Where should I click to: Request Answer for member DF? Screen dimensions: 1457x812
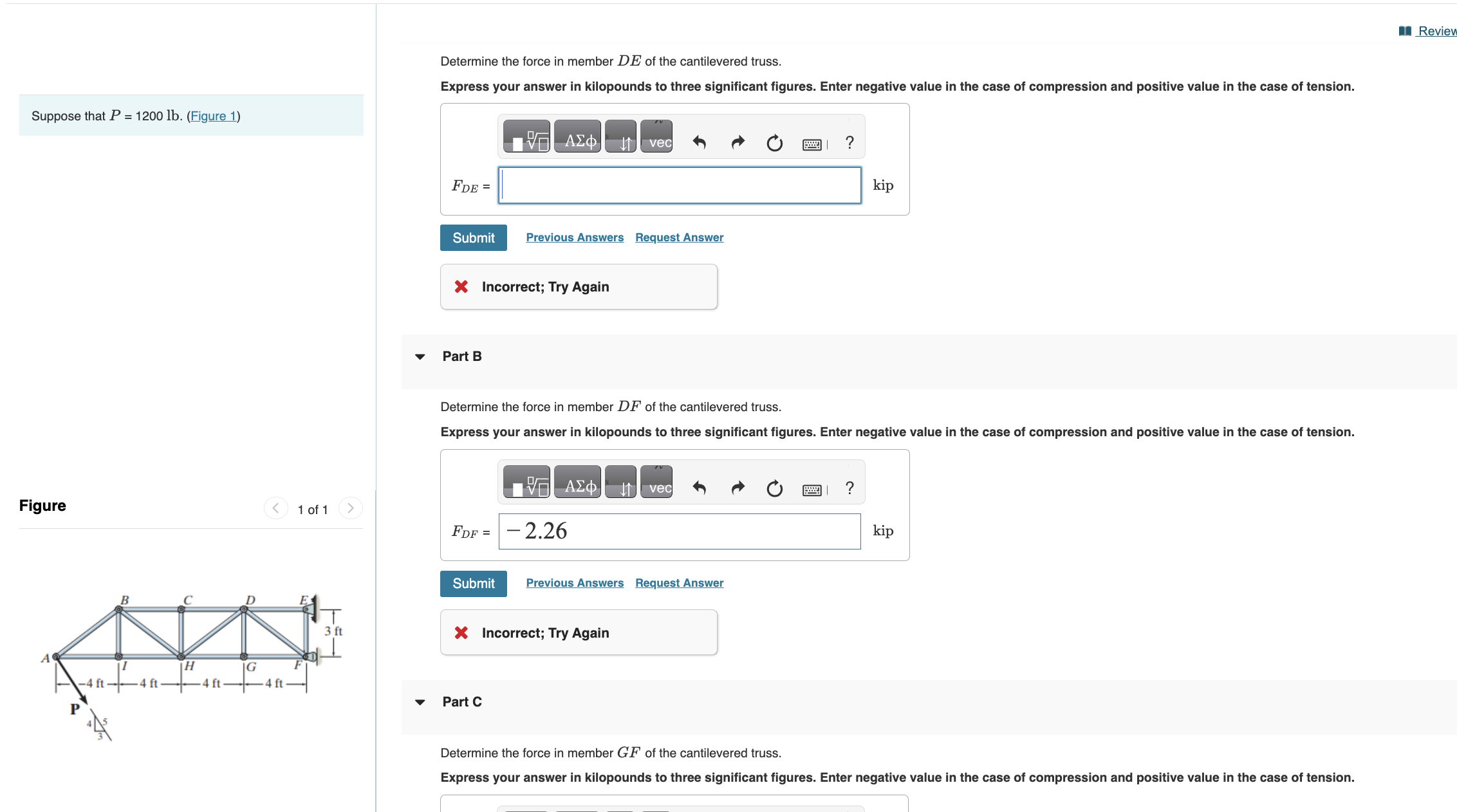(x=679, y=583)
